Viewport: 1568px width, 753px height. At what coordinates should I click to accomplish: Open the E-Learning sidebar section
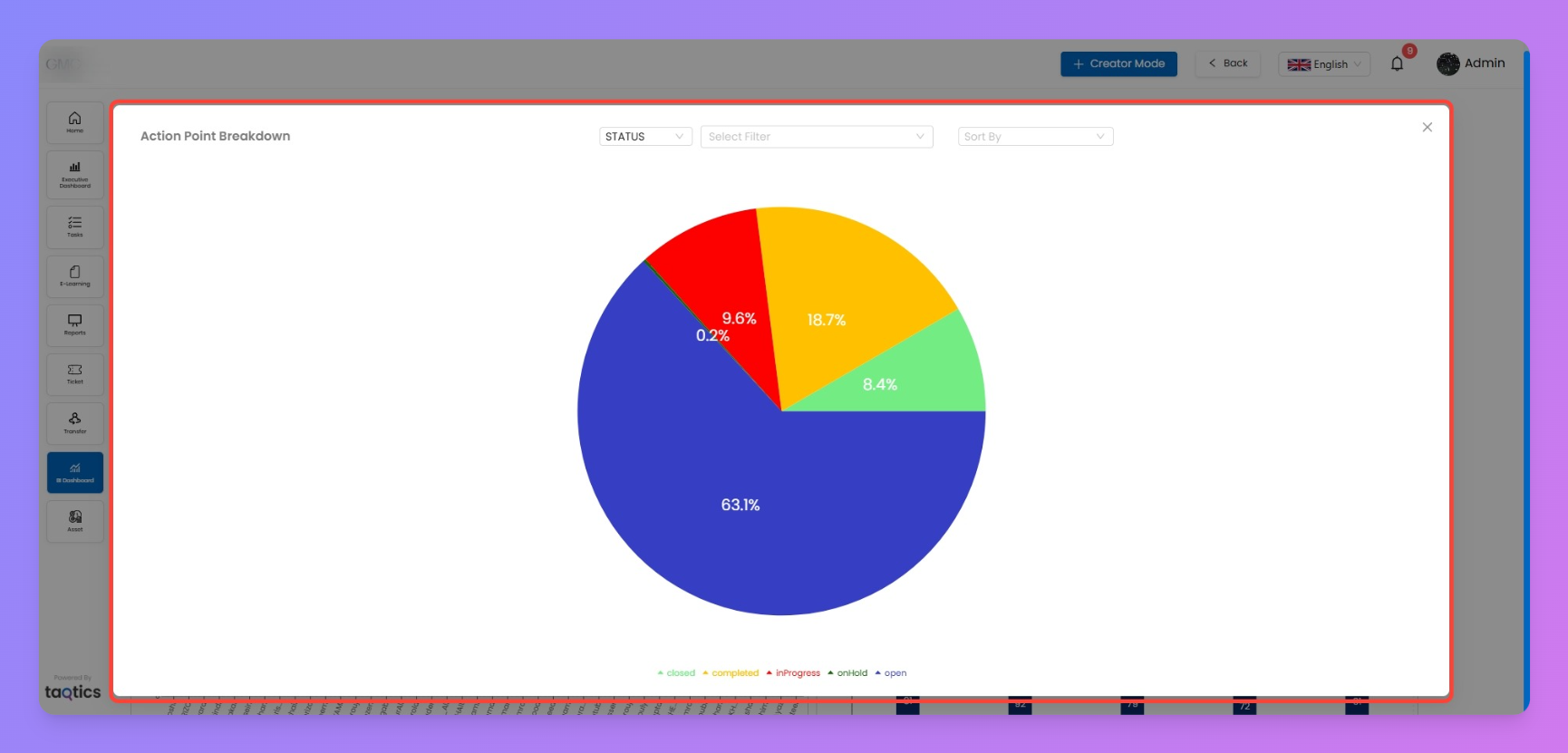click(x=75, y=275)
